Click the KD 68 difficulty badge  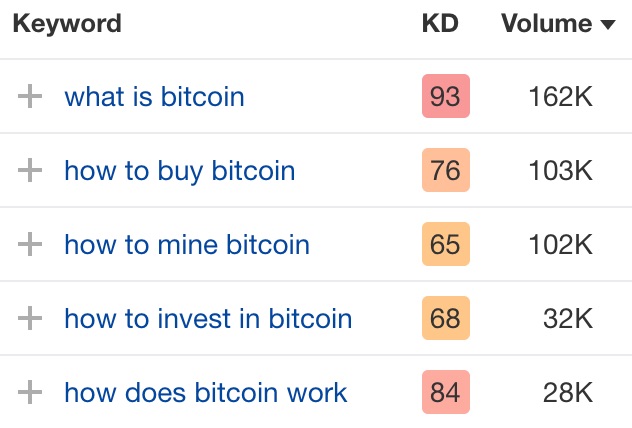[x=445, y=319]
